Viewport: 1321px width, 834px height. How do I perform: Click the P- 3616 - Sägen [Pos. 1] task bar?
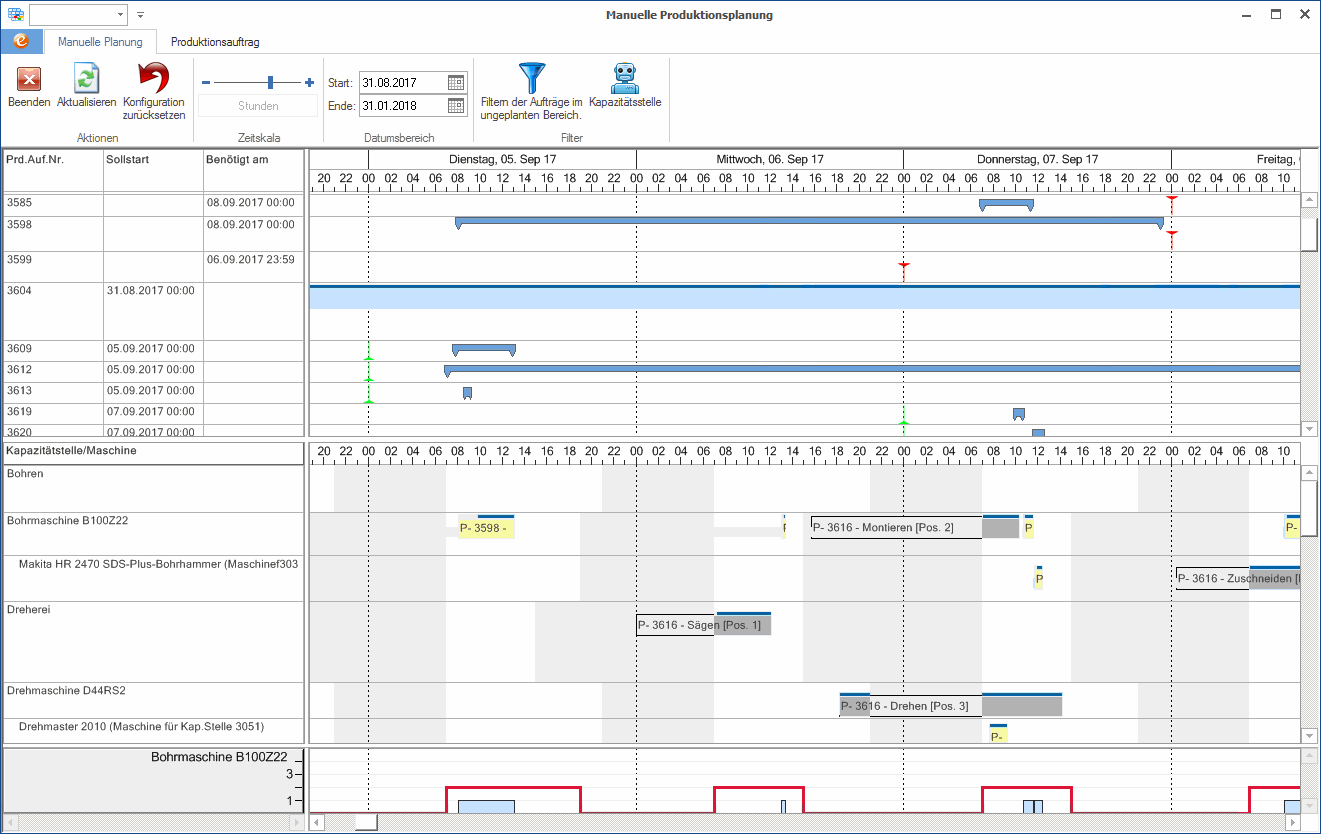pos(704,626)
